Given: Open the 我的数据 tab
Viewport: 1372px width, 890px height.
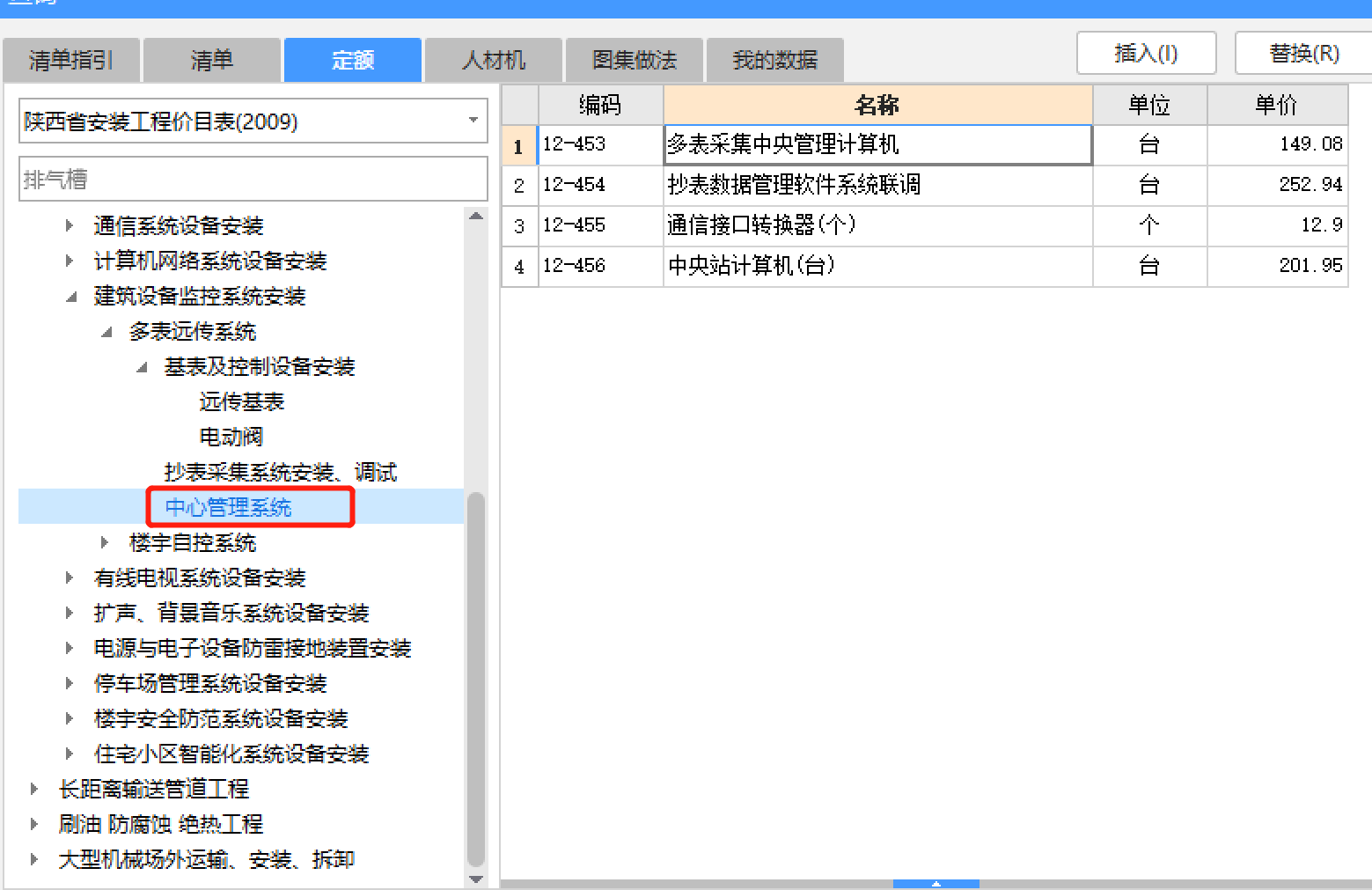Looking at the screenshot, I should [775, 60].
